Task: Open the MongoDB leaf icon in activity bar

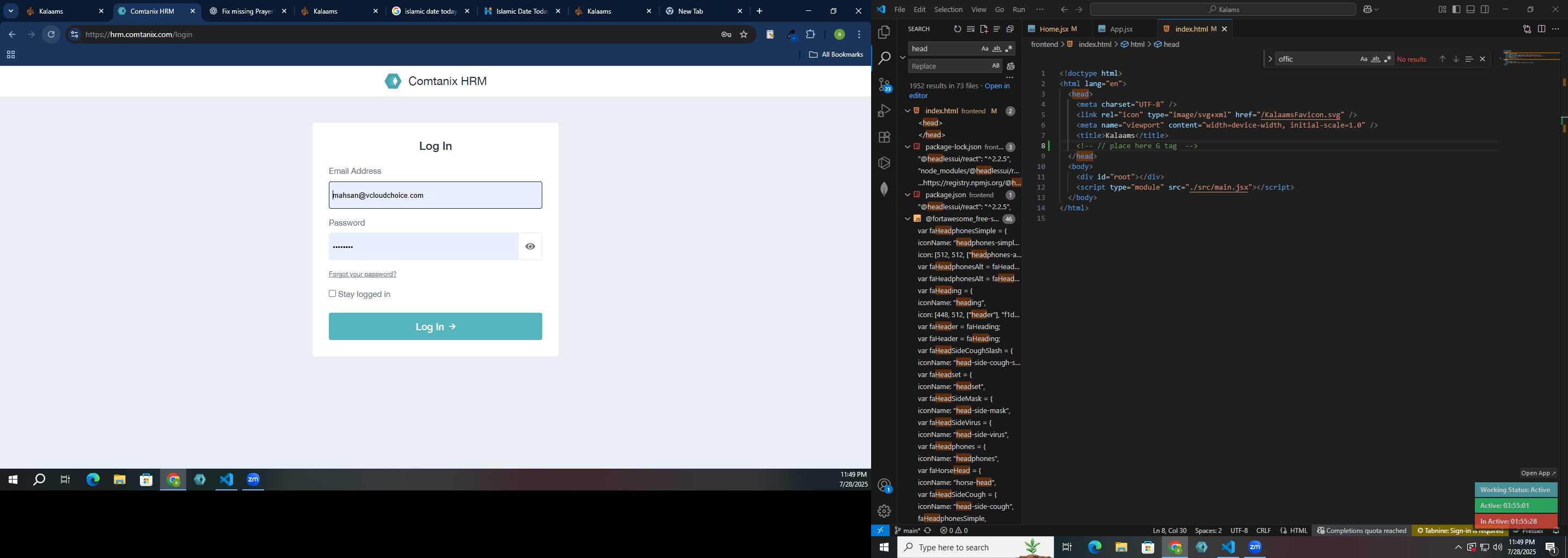Action: click(884, 190)
